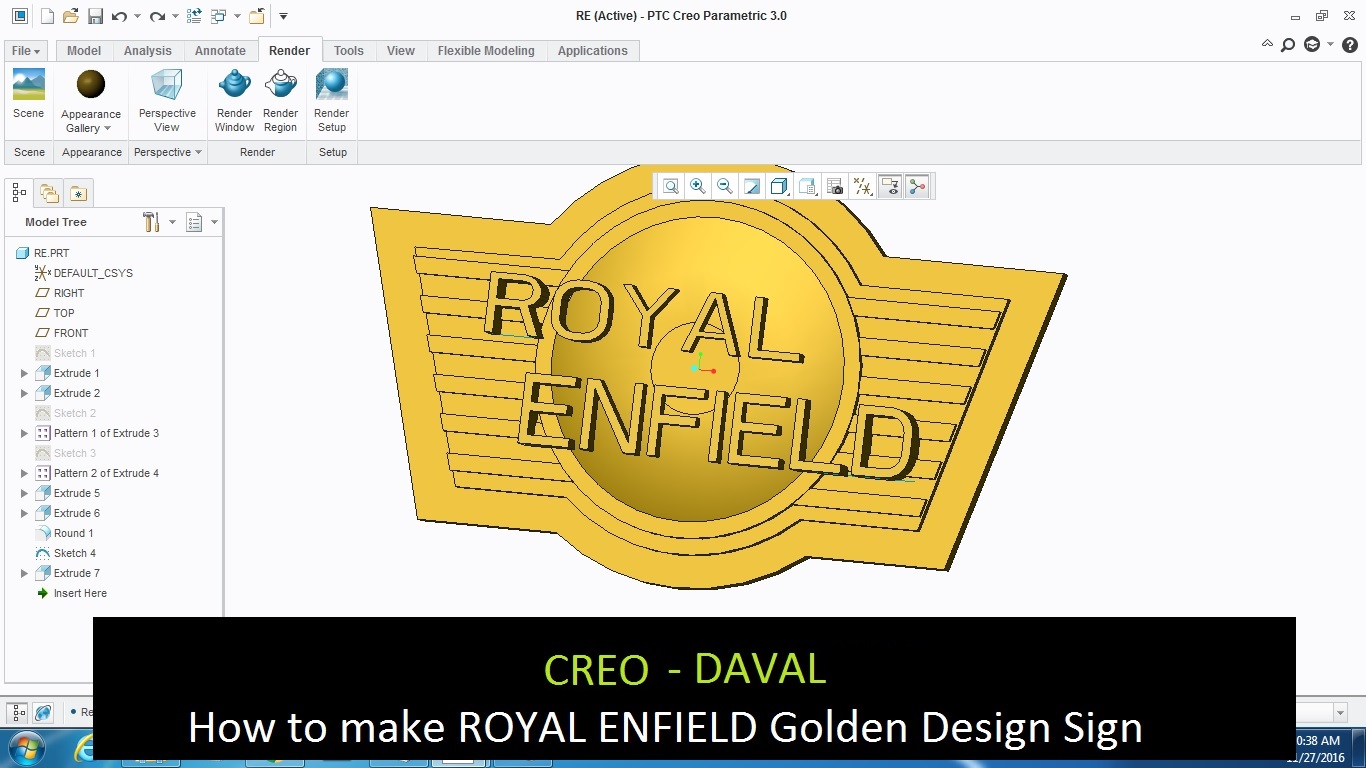1366x768 pixels.
Task: Switch to the Flexible Modeling tab
Action: click(x=486, y=51)
